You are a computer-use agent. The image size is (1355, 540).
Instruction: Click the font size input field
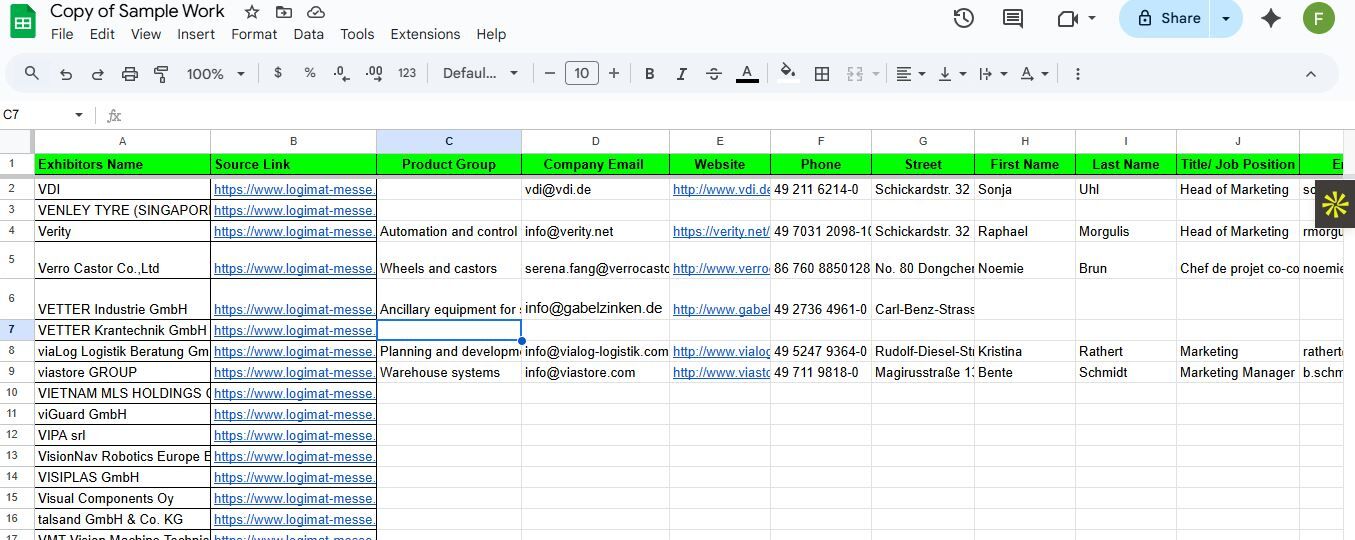point(582,73)
